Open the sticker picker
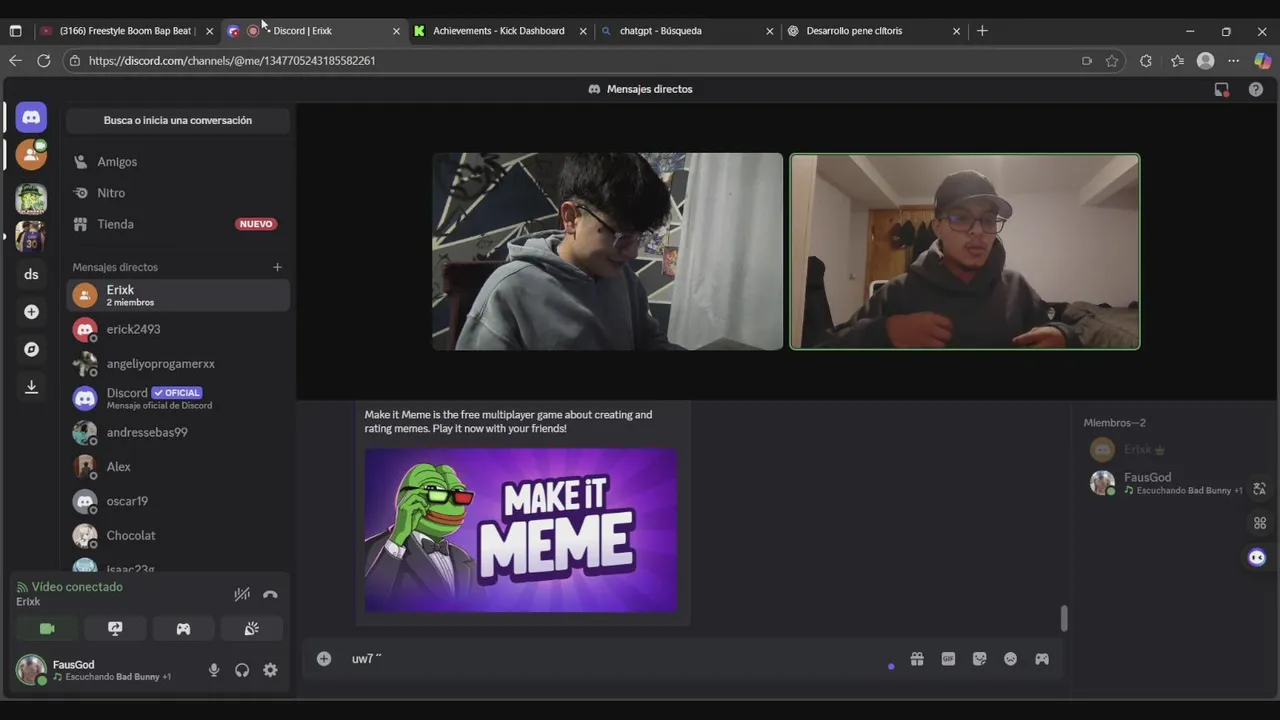Viewport: 1280px width, 720px height. coord(980,659)
